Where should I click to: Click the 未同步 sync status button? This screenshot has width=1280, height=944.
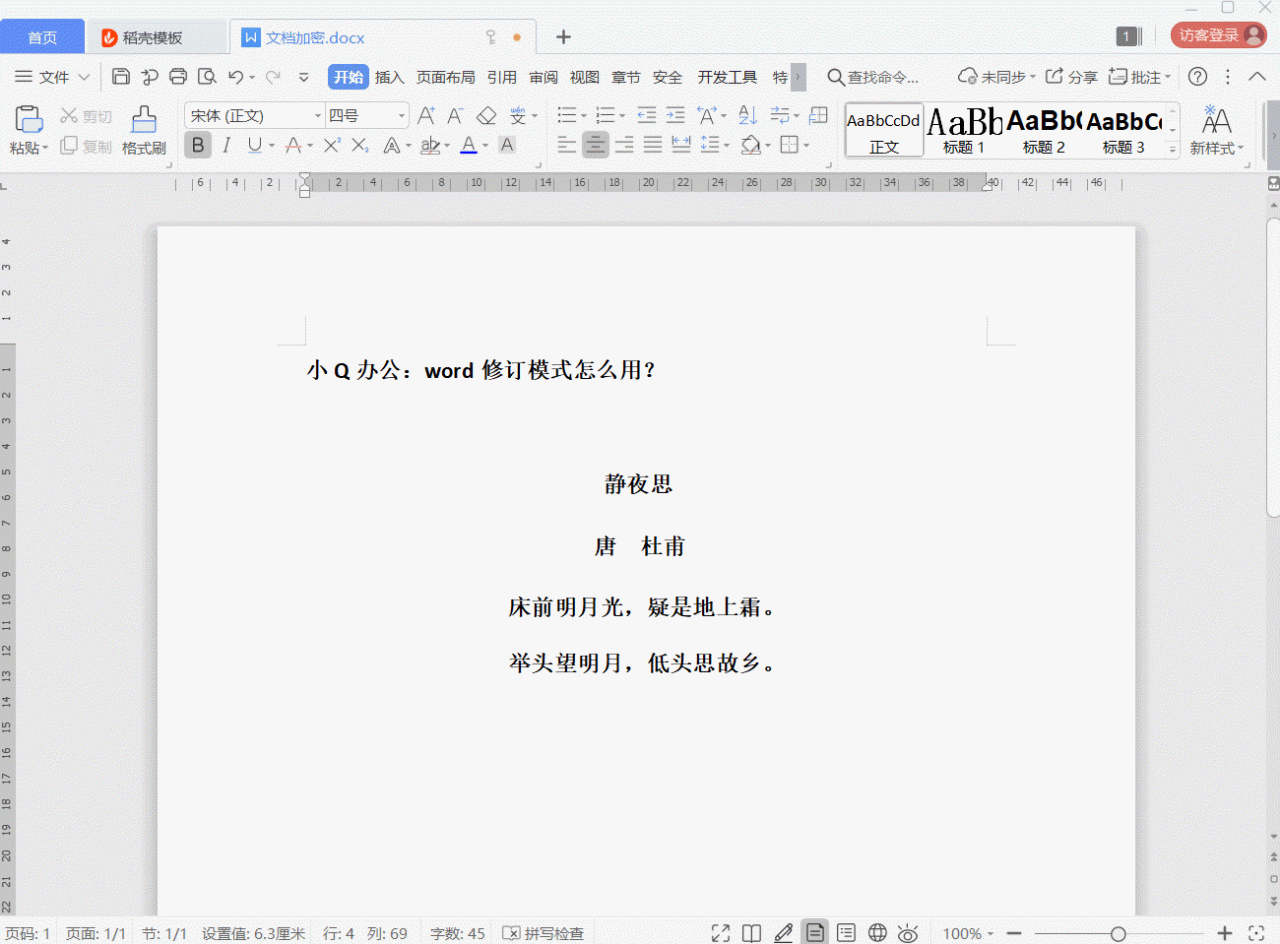995,77
